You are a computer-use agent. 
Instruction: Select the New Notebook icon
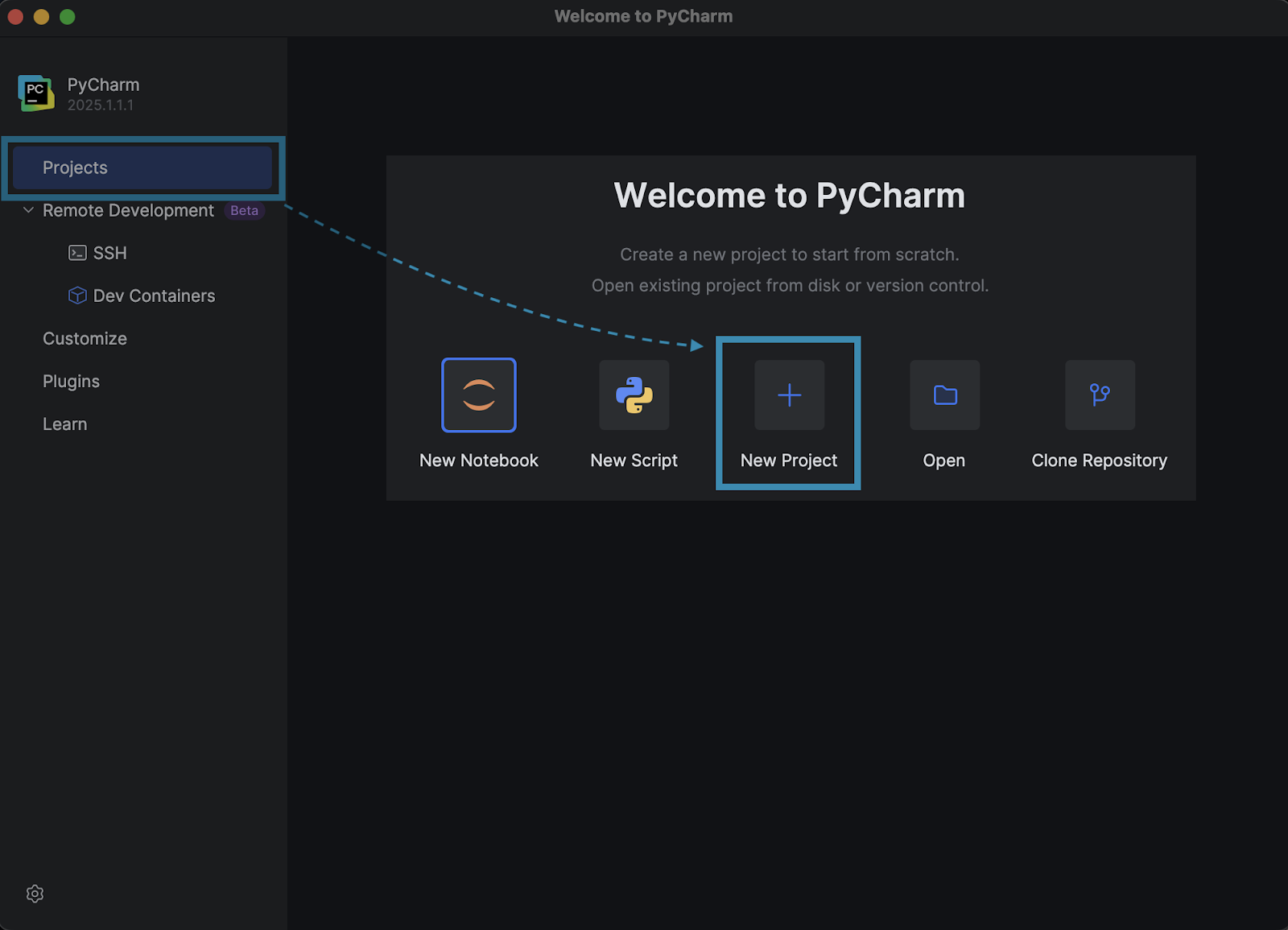tap(479, 395)
